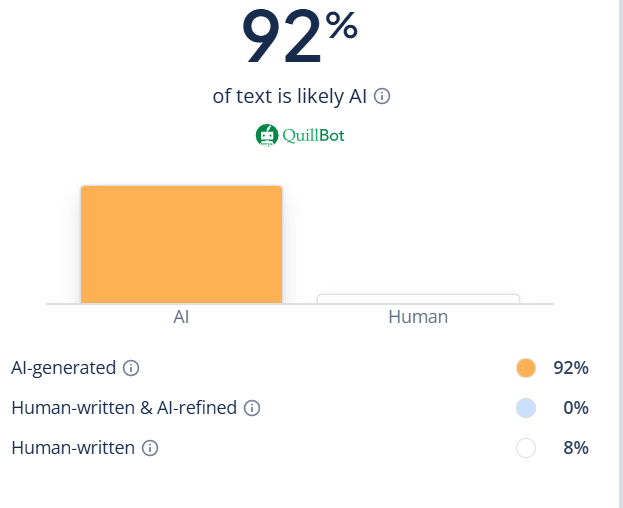Screen dimensions: 623x508
Task: Click the 8% value in Human-written row
Action: point(576,448)
